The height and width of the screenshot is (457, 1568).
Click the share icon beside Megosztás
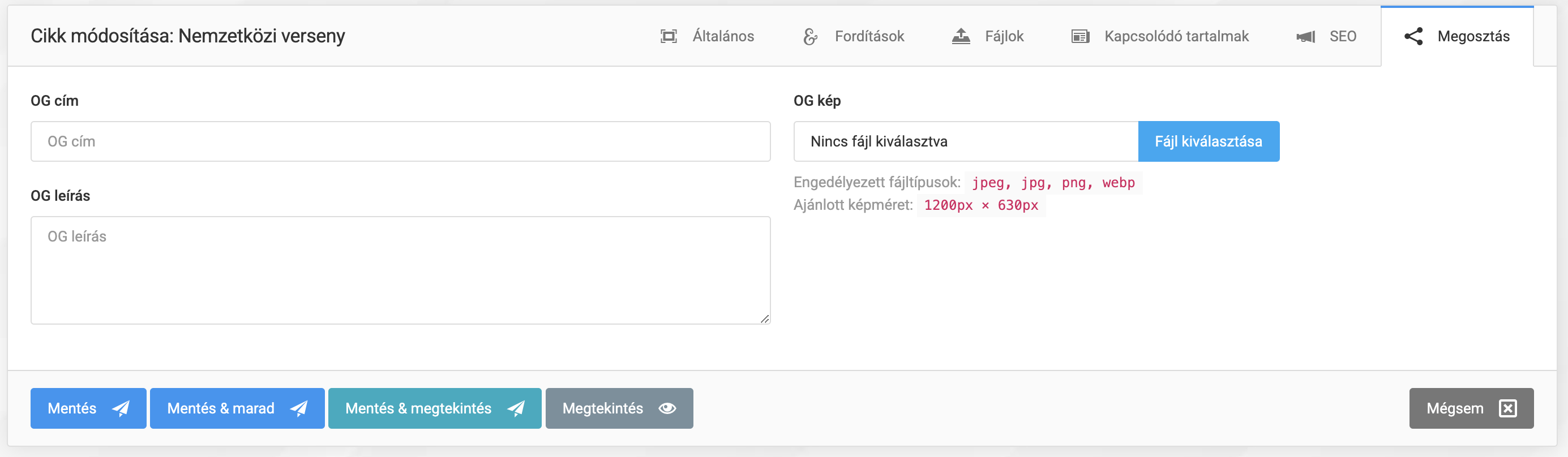point(1413,37)
